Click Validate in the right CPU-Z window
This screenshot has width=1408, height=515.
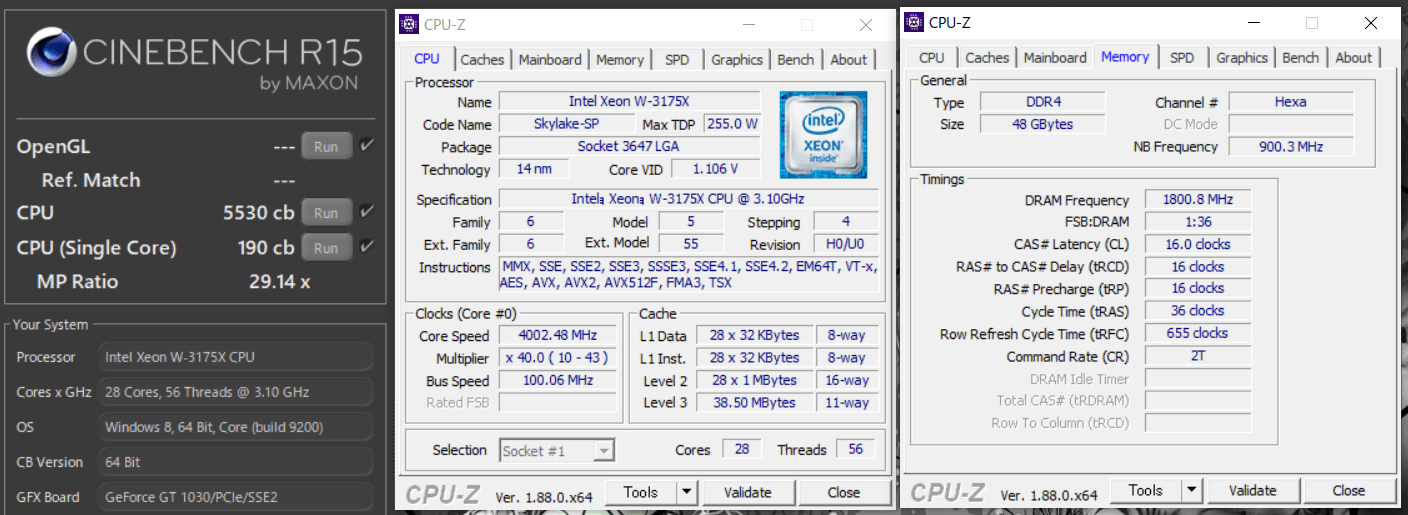point(1253,490)
